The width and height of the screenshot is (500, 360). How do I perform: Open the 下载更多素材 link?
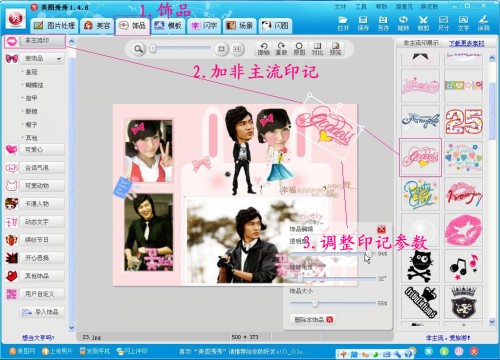click(466, 43)
